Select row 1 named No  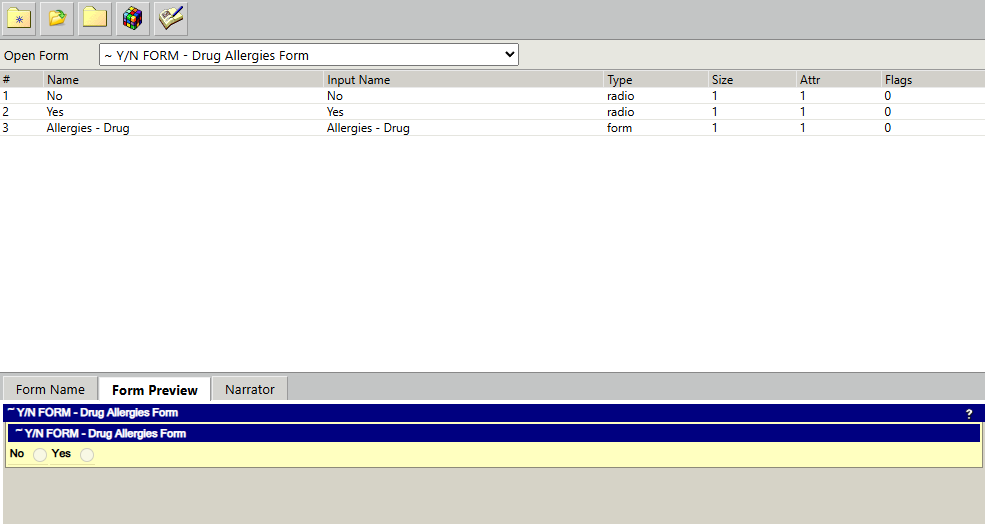click(492, 95)
